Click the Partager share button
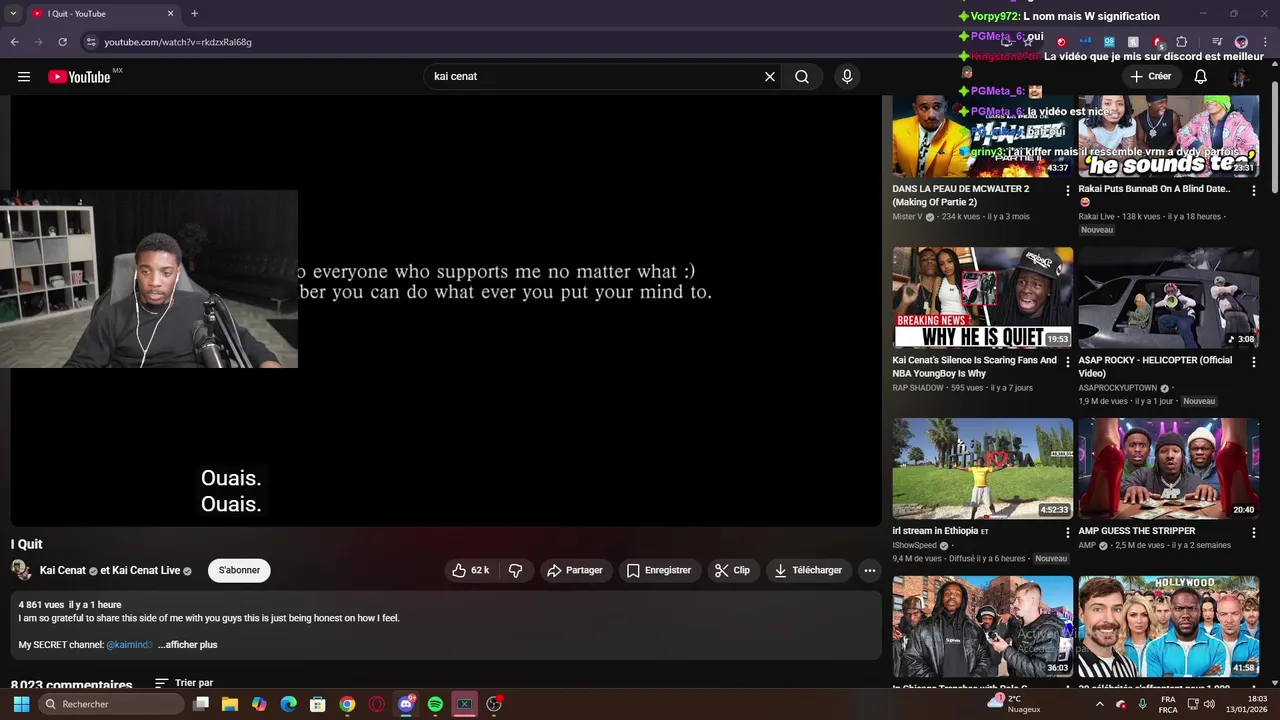The height and width of the screenshot is (720, 1280). tap(575, 570)
